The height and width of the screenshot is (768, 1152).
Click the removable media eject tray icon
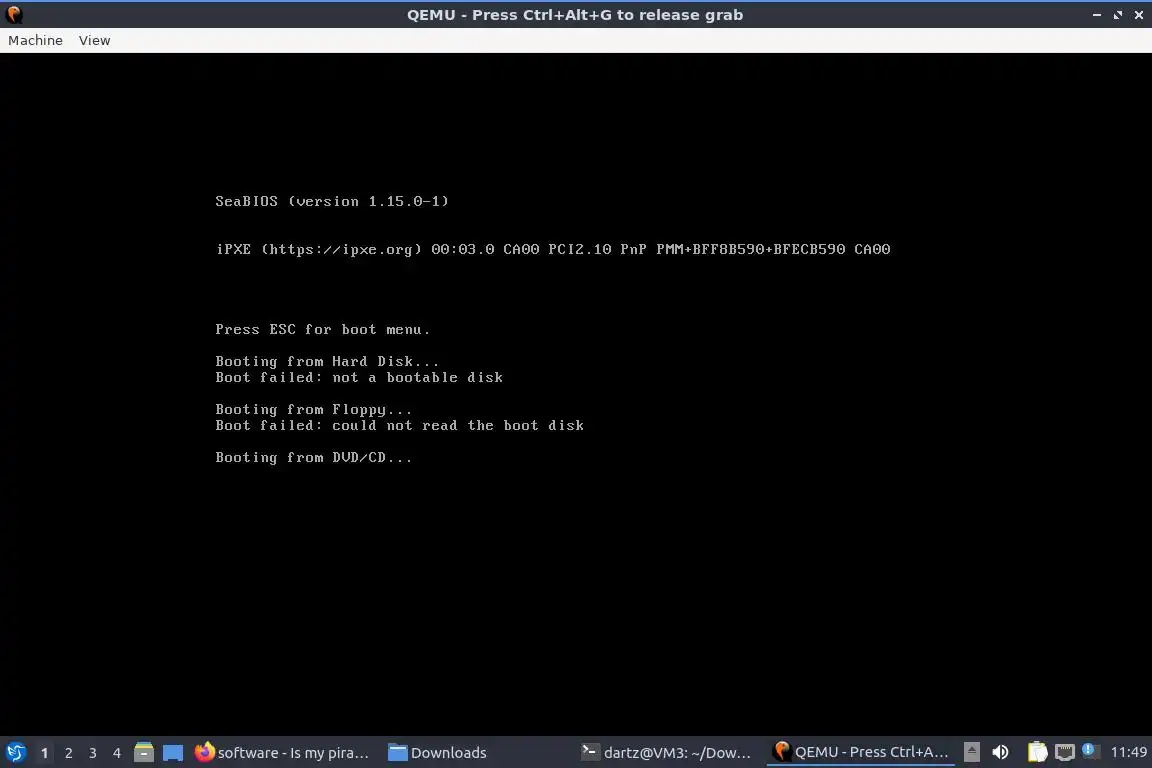tap(971, 753)
